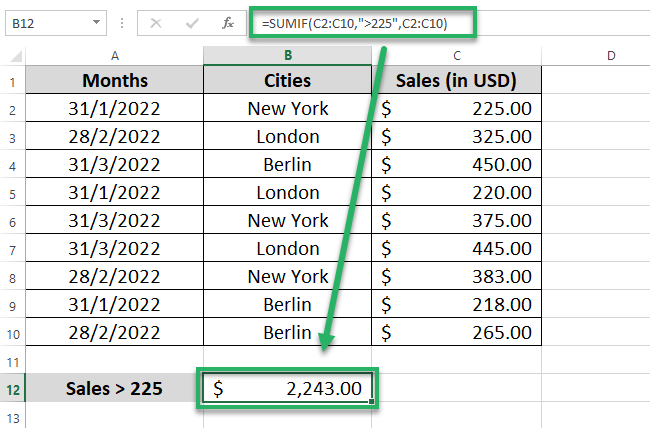Select row 5 header
This screenshot has height=428, width=650.
pos(12,194)
